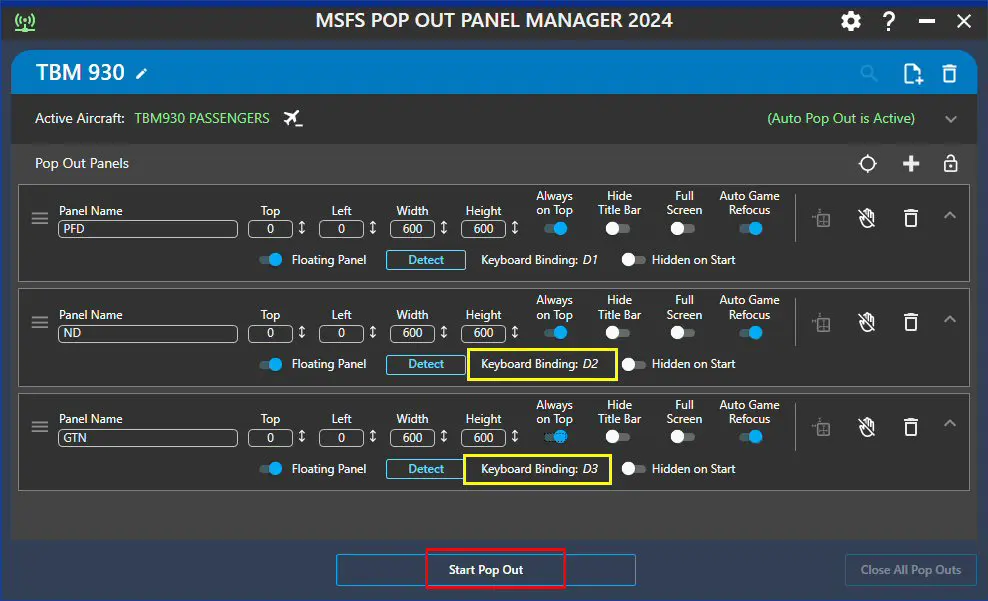Viewport: 988px width, 601px height.
Task: Click the Width field of PFD panel
Action: [413, 229]
